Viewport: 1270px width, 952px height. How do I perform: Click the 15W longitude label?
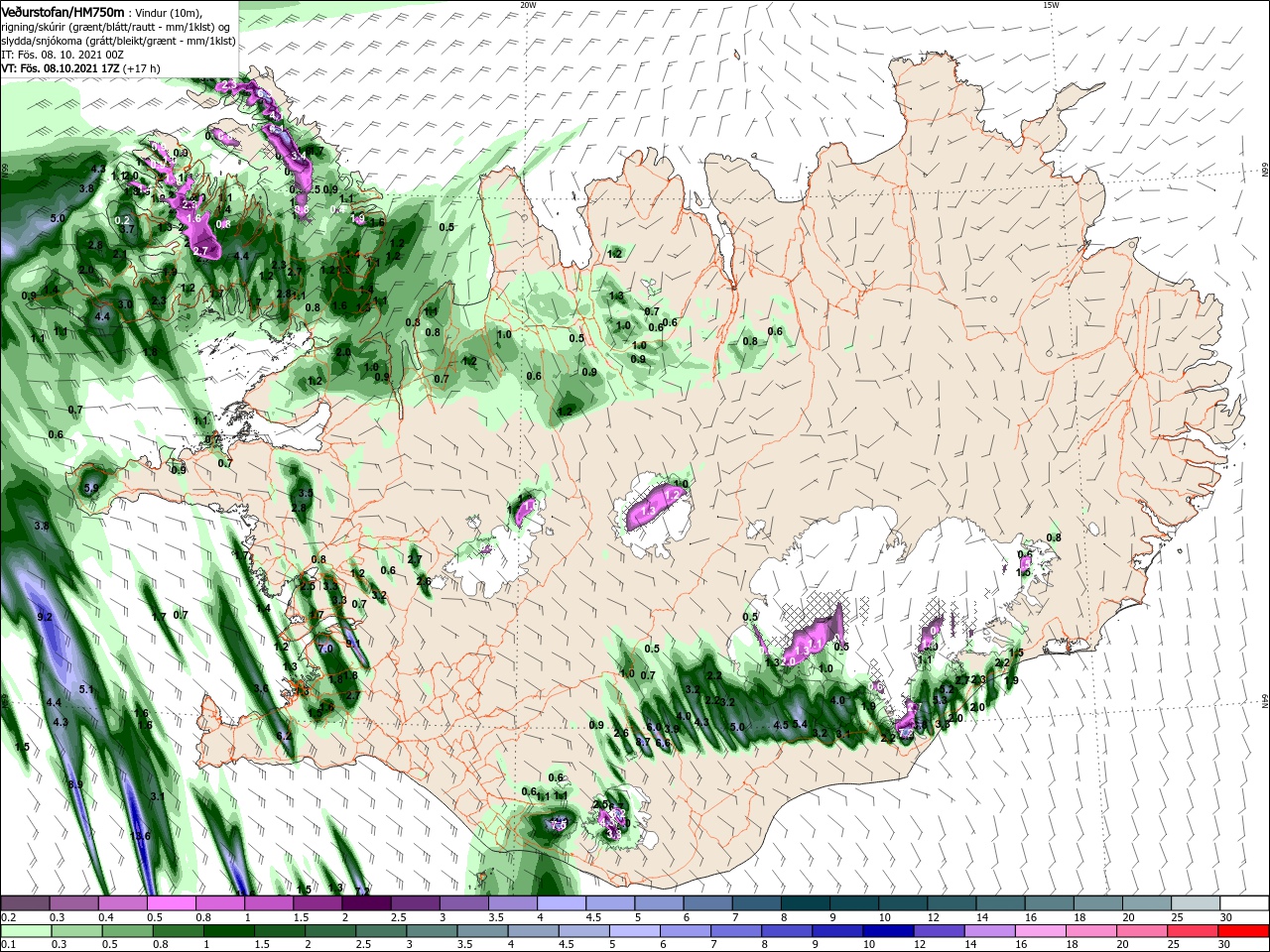click(1051, 5)
